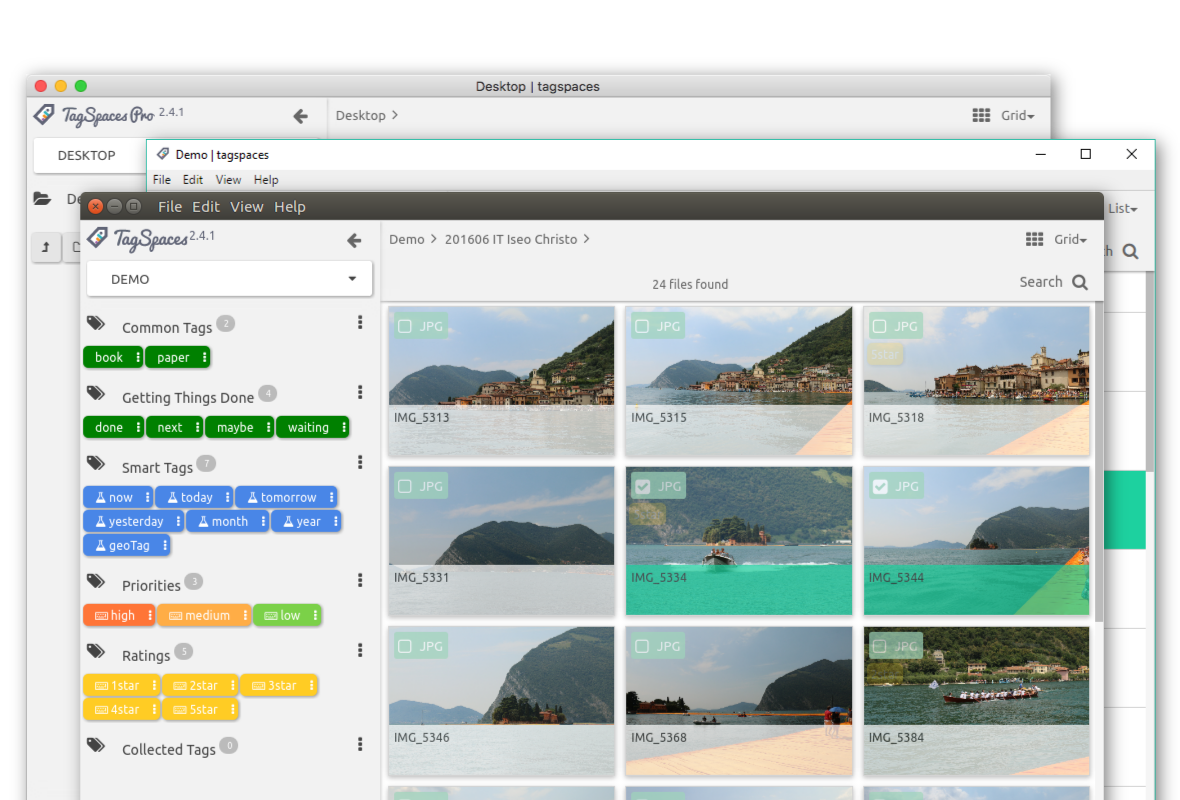The width and height of the screenshot is (1180, 800).
Task: Open File menu in front dark menu bar
Action: pyautogui.click(x=169, y=206)
